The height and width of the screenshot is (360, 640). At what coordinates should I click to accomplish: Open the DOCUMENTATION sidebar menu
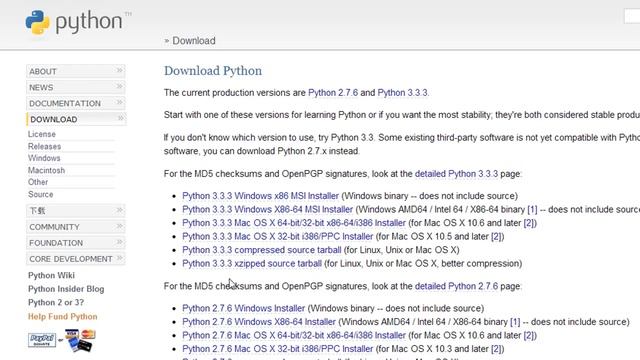coord(76,103)
